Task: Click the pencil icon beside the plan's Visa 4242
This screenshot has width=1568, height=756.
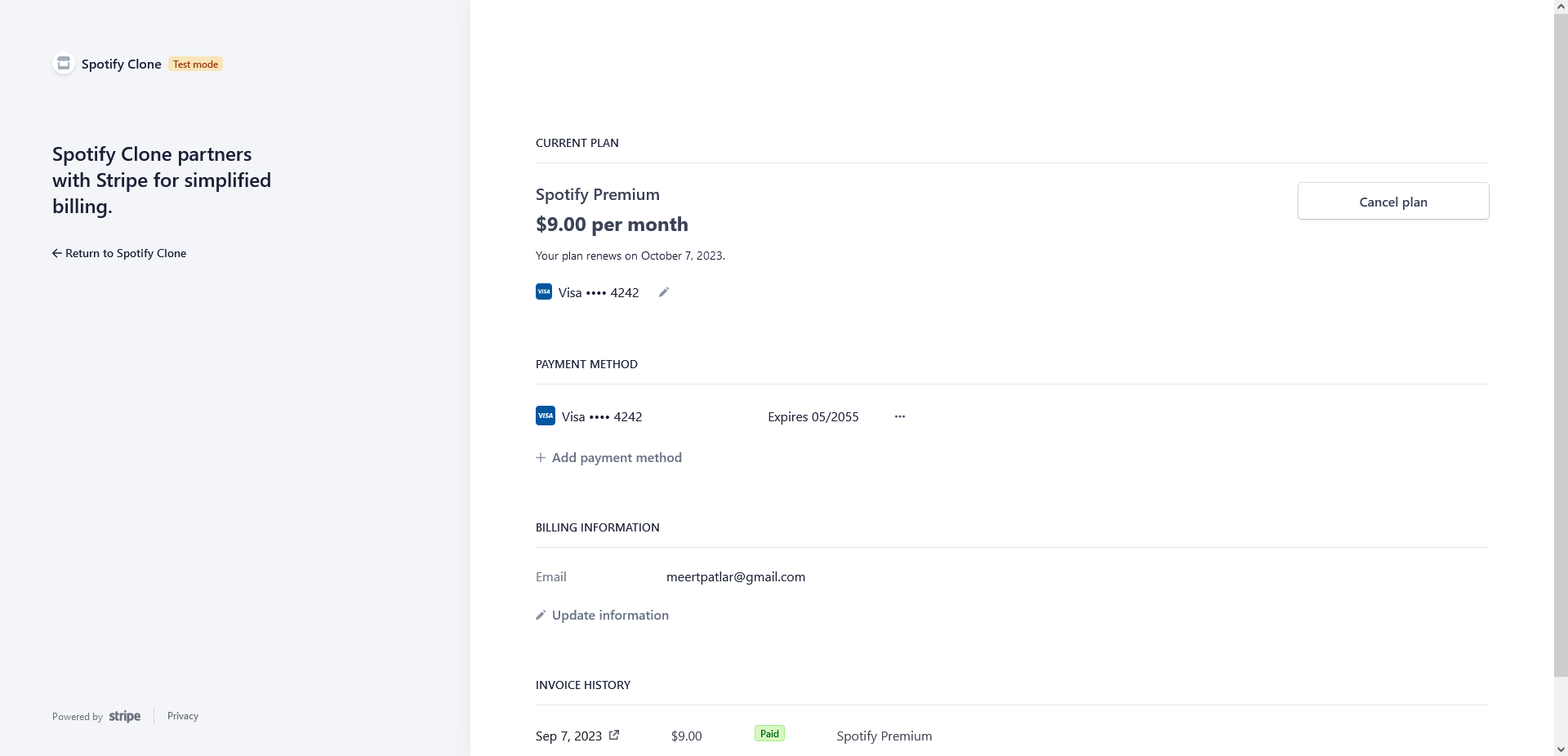Action: 664,292
